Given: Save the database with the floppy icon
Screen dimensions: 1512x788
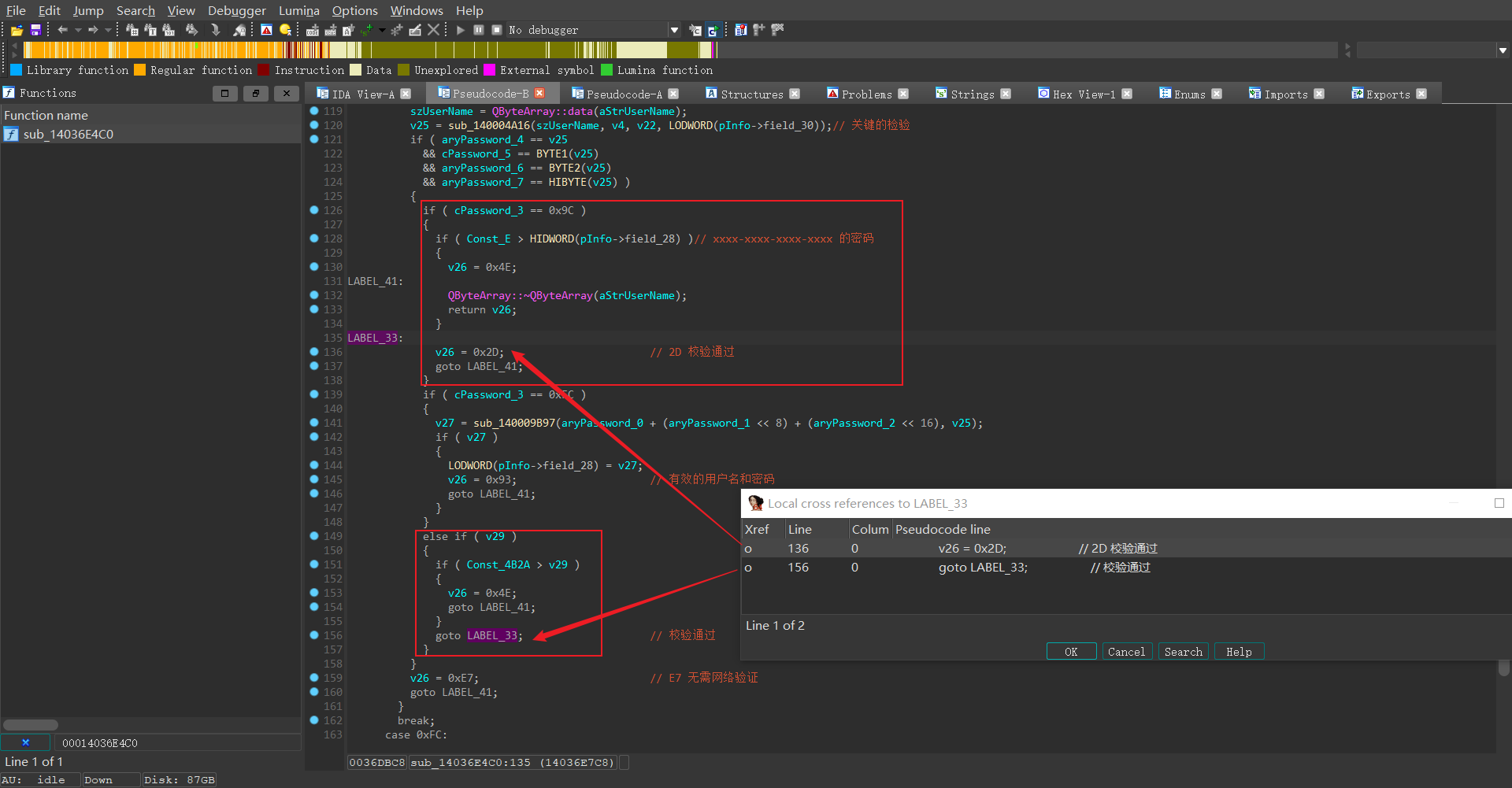Looking at the screenshot, I should [x=35, y=30].
